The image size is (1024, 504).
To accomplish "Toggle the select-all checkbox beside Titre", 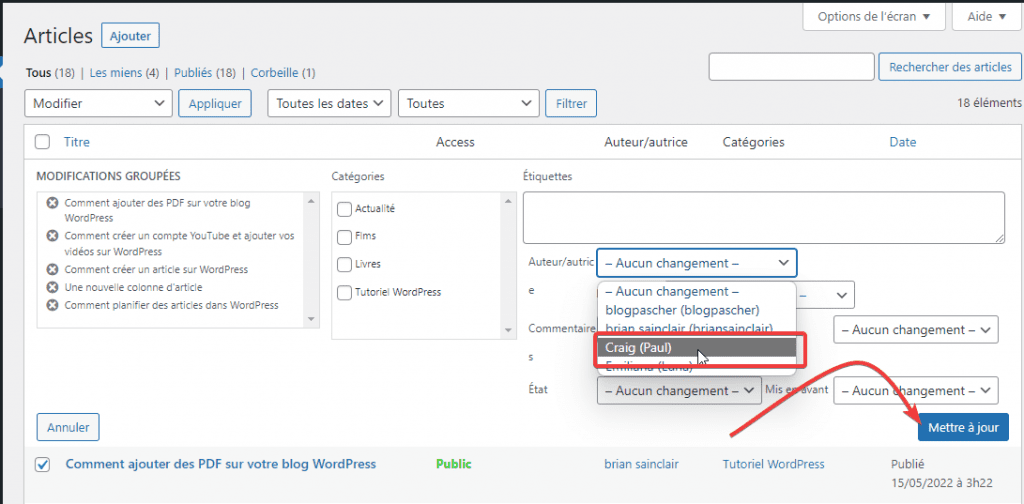I will point(42,142).
